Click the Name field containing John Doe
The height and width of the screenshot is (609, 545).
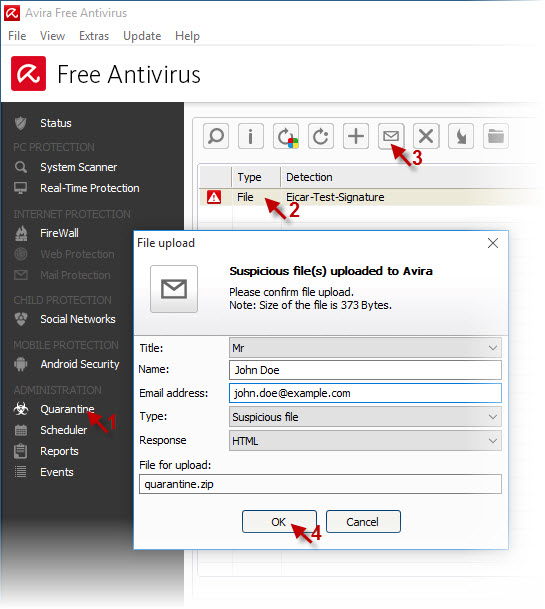[x=365, y=370]
